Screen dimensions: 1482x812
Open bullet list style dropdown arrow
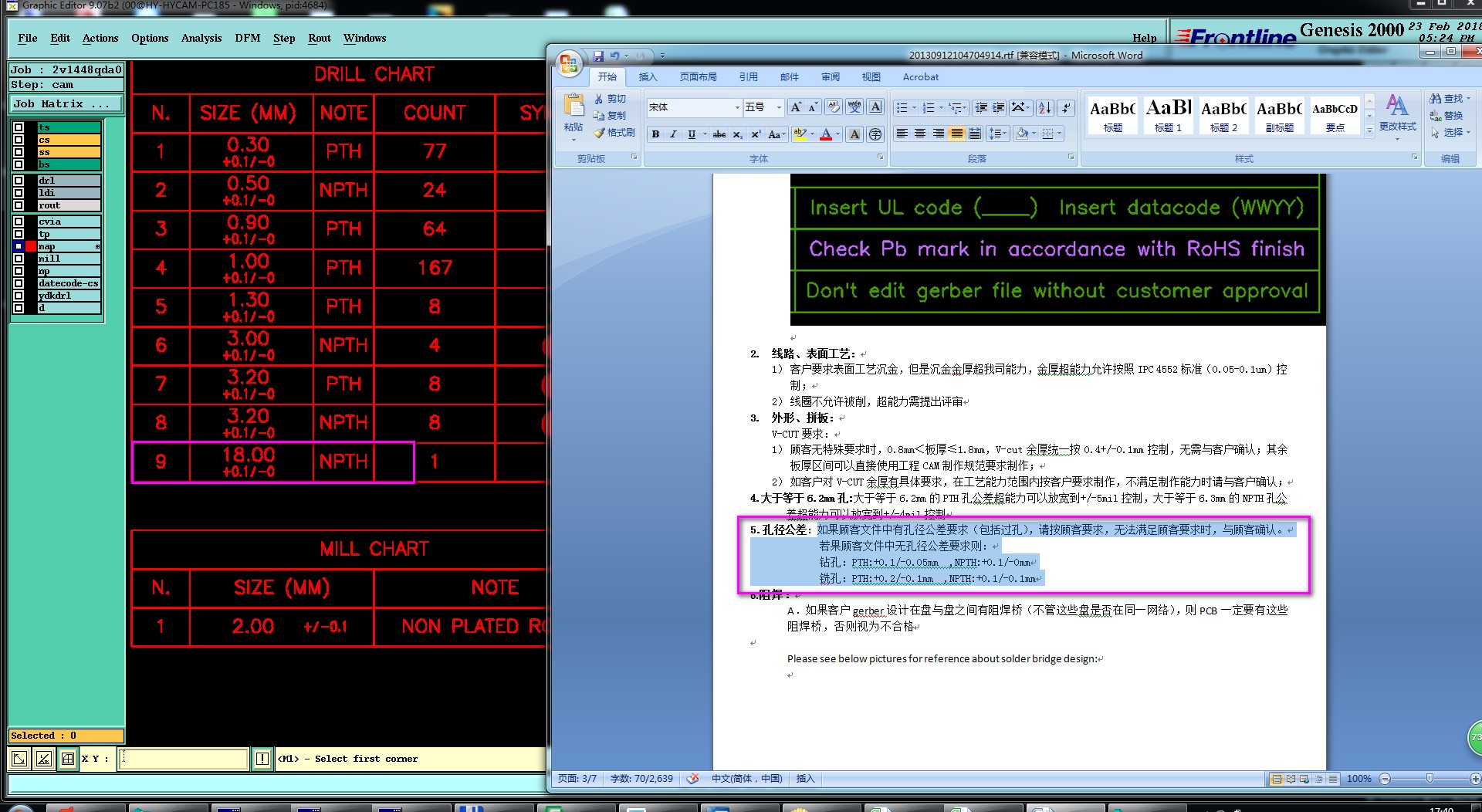pyautogui.click(x=914, y=107)
